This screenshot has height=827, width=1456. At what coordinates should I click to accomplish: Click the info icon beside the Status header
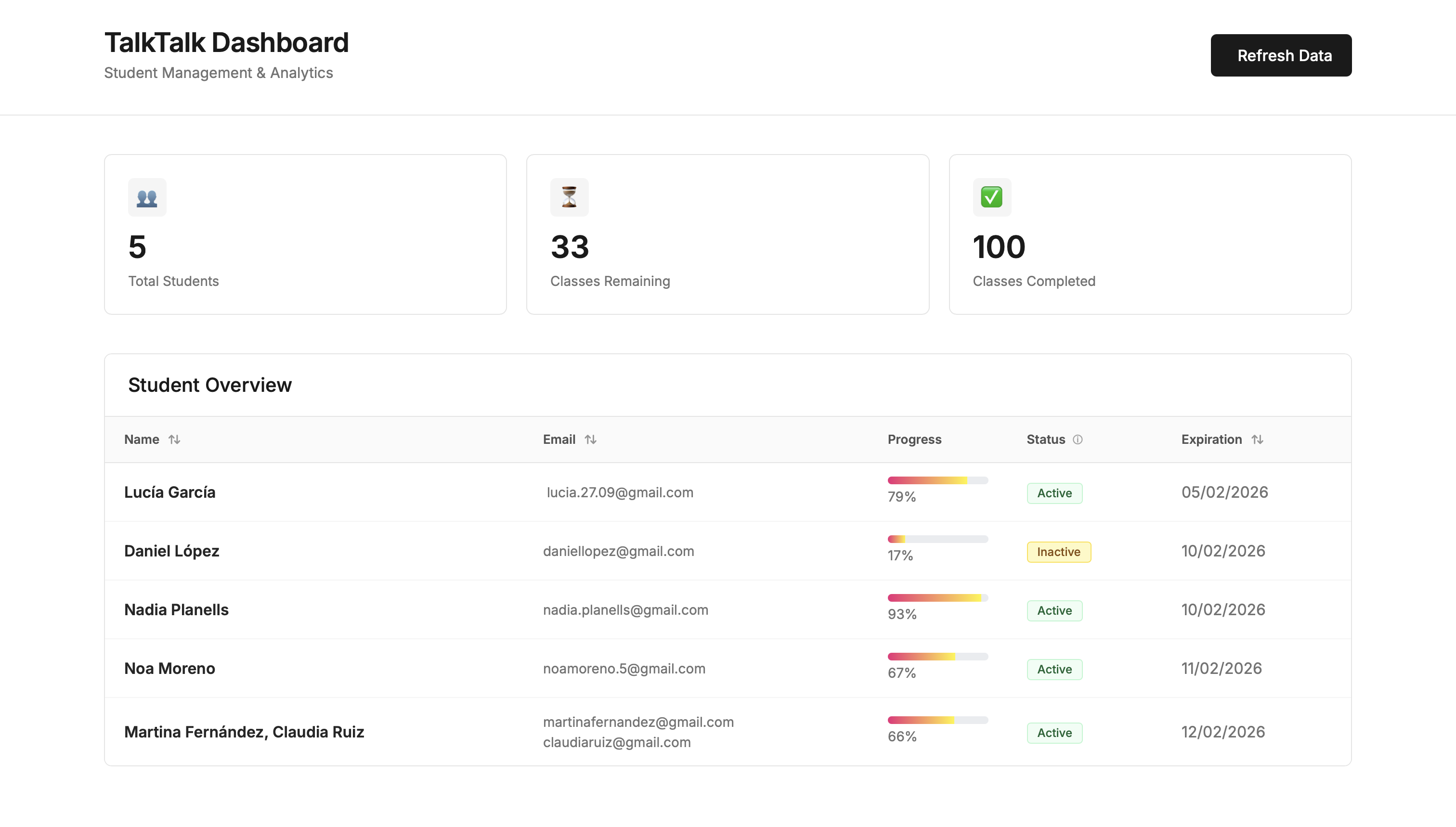(1078, 439)
